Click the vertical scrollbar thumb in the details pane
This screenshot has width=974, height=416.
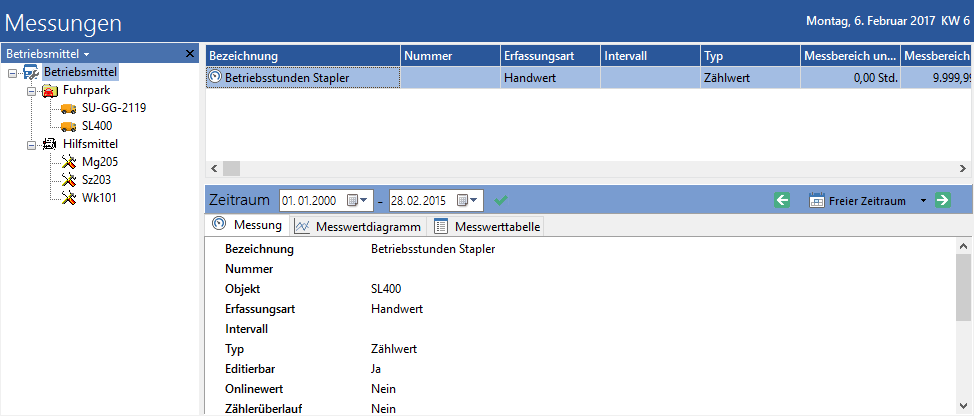pos(963,287)
